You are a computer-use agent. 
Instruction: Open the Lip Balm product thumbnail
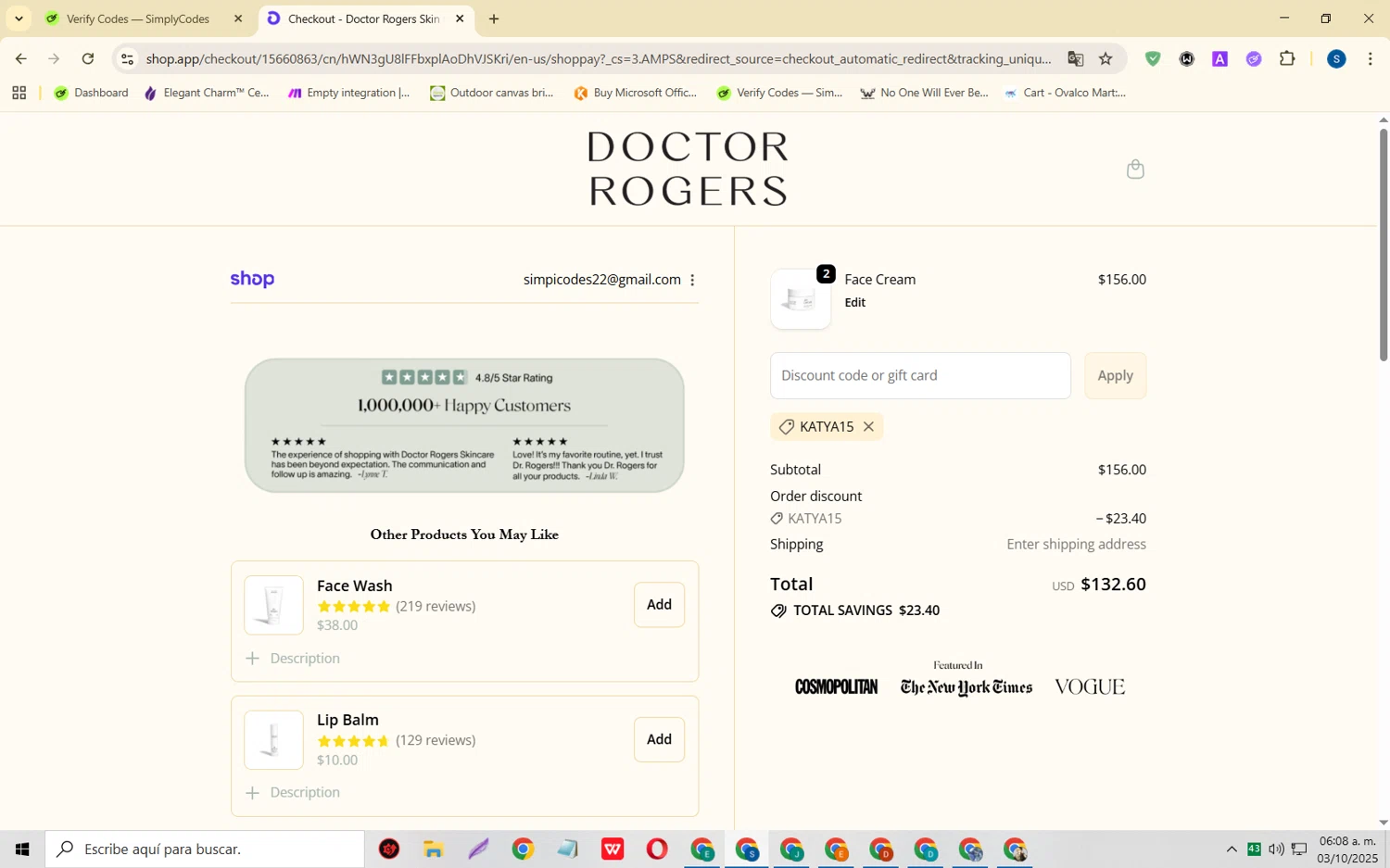point(273,739)
